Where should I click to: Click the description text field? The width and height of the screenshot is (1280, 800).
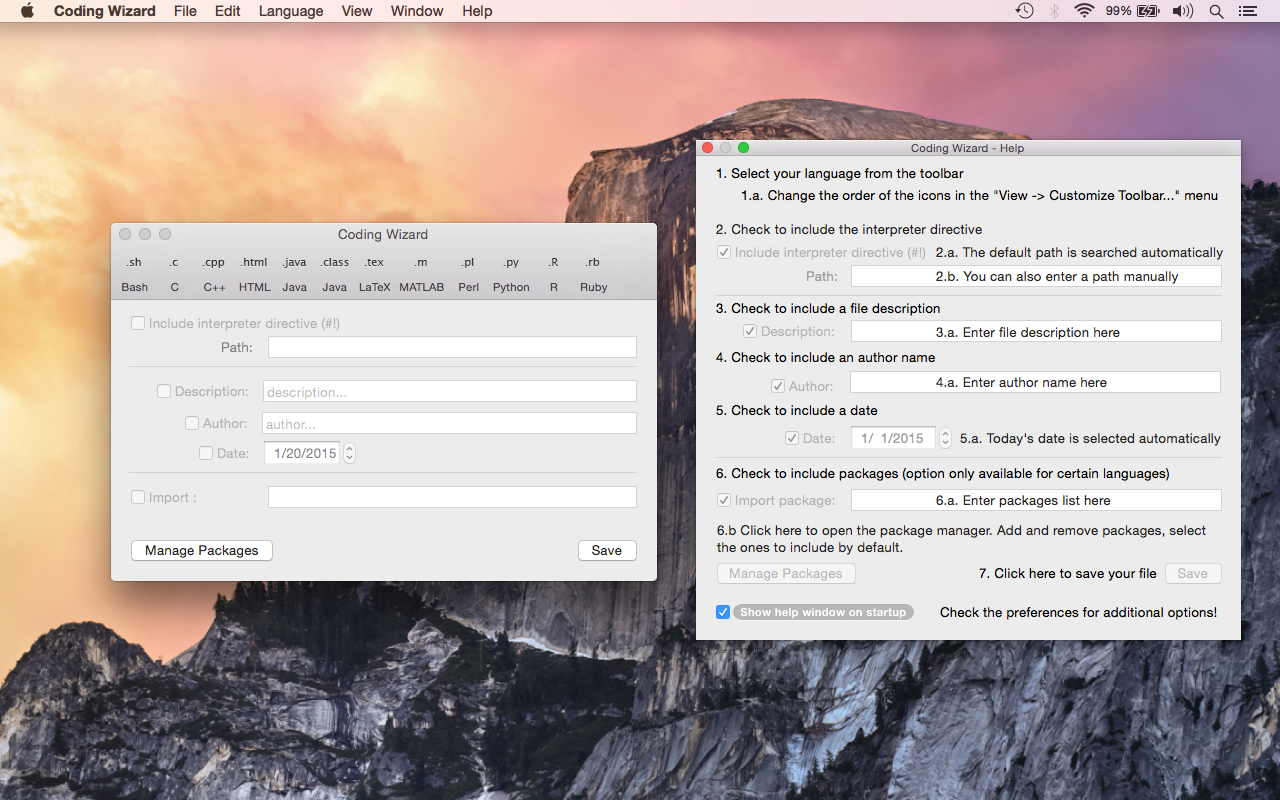pos(449,391)
